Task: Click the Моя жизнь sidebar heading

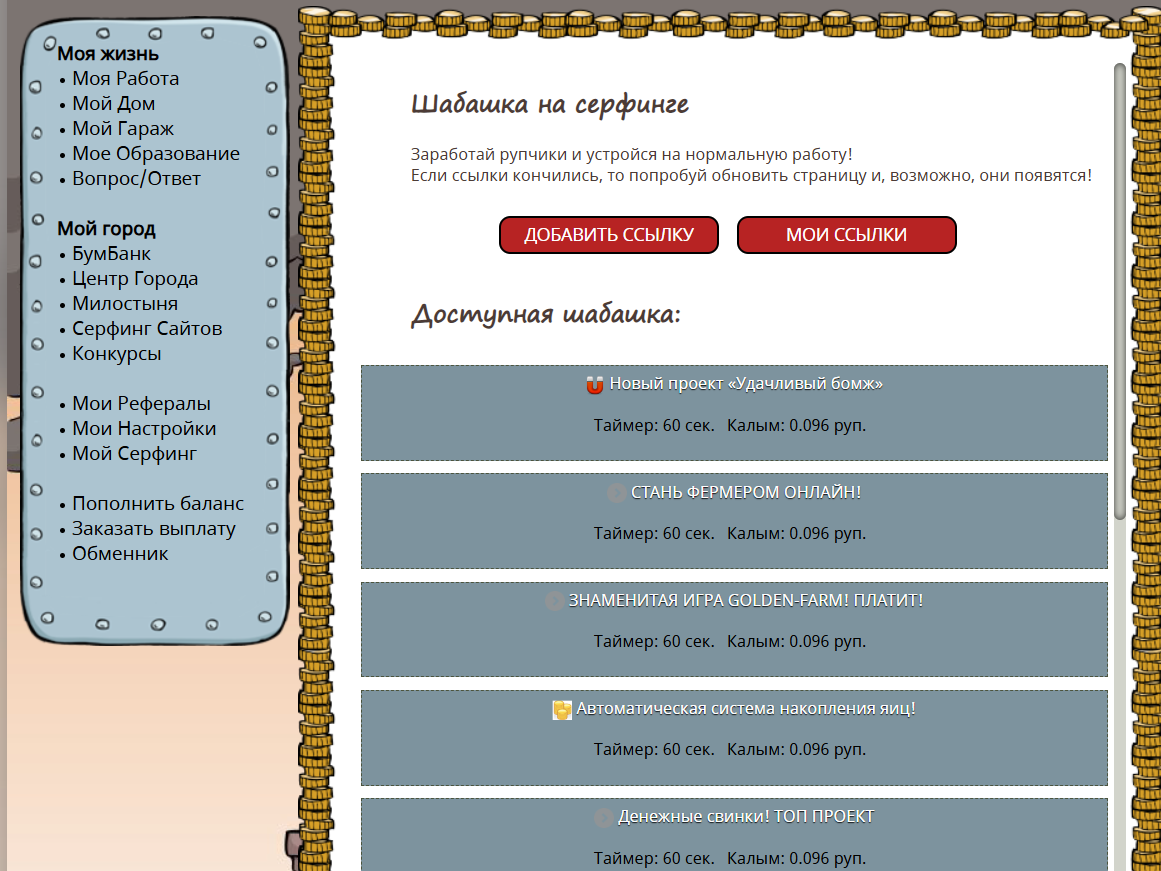Action: click(x=108, y=54)
